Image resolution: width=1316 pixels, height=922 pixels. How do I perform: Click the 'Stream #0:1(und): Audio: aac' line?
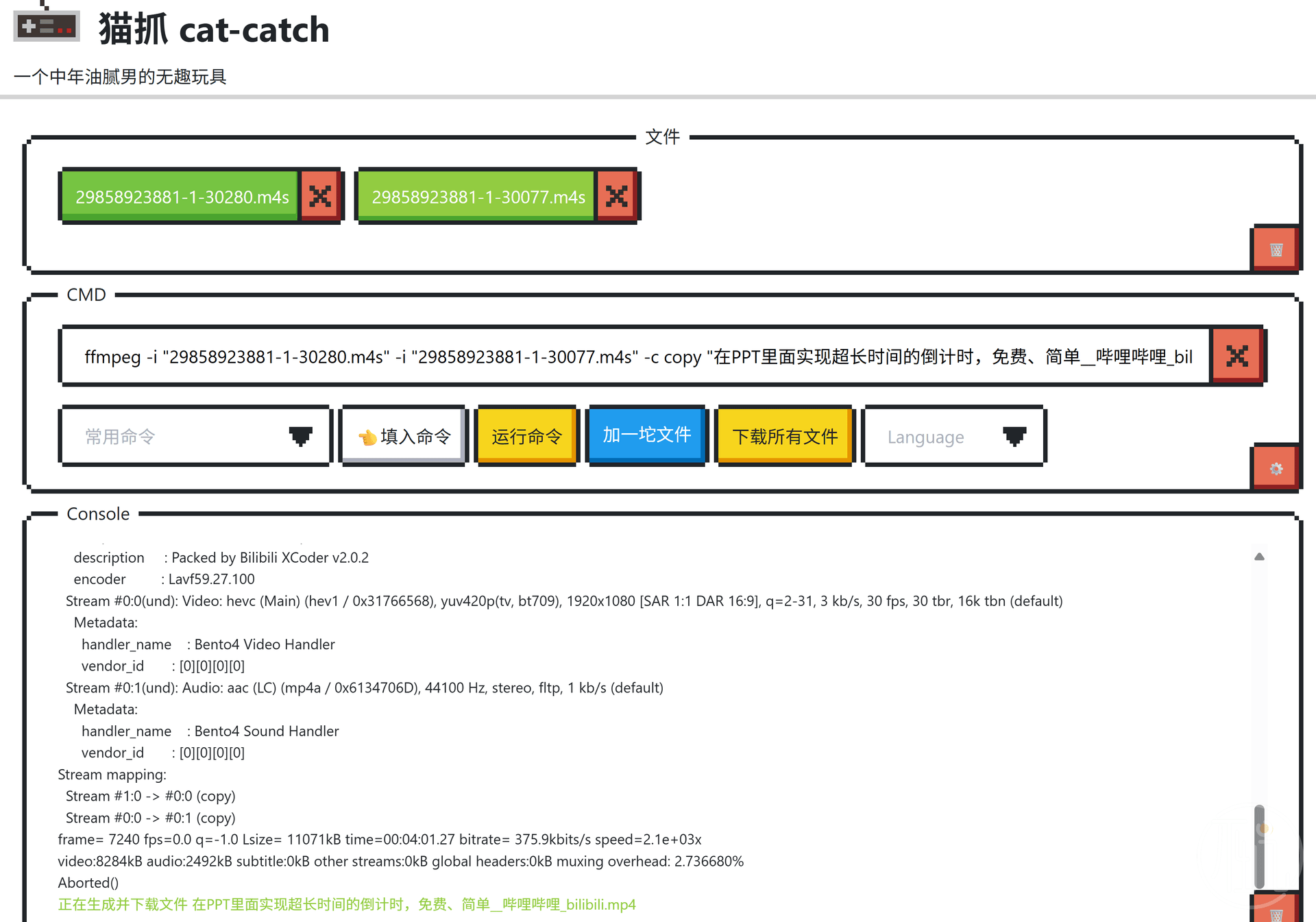point(364,688)
